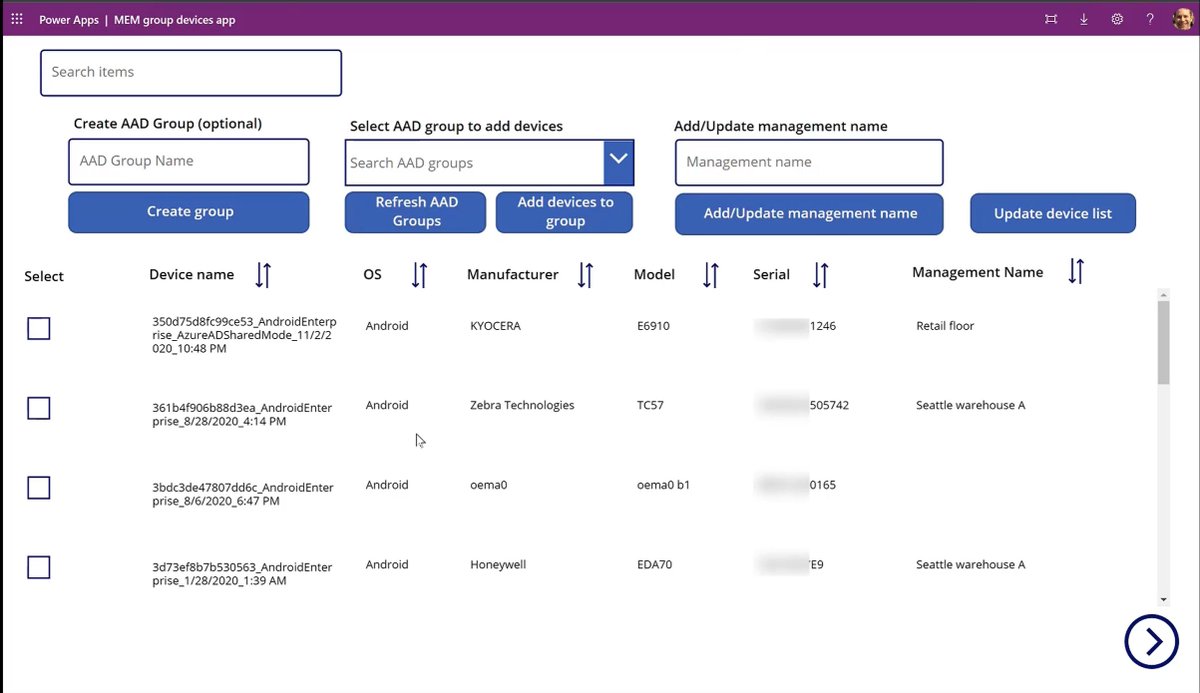
Task: Click the TC57 model cell
Action: tap(650, 405)
